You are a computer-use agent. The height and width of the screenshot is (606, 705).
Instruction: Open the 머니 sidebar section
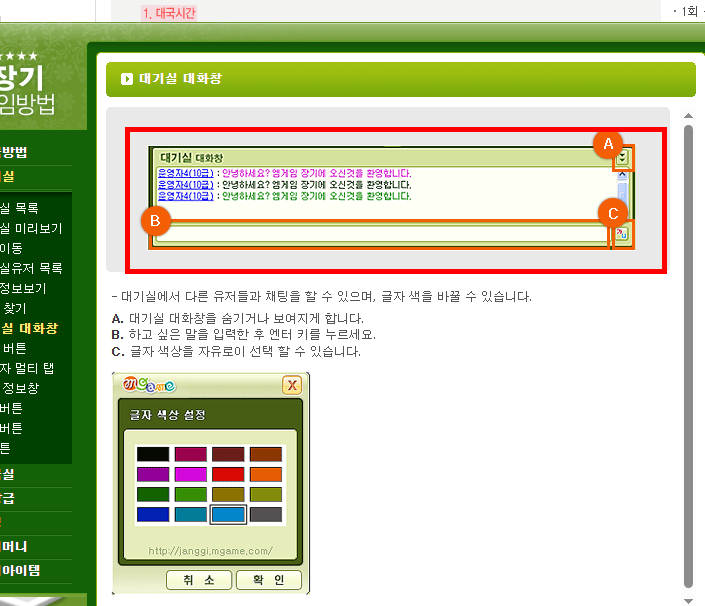pyautogui.click(x=14, y=547)
